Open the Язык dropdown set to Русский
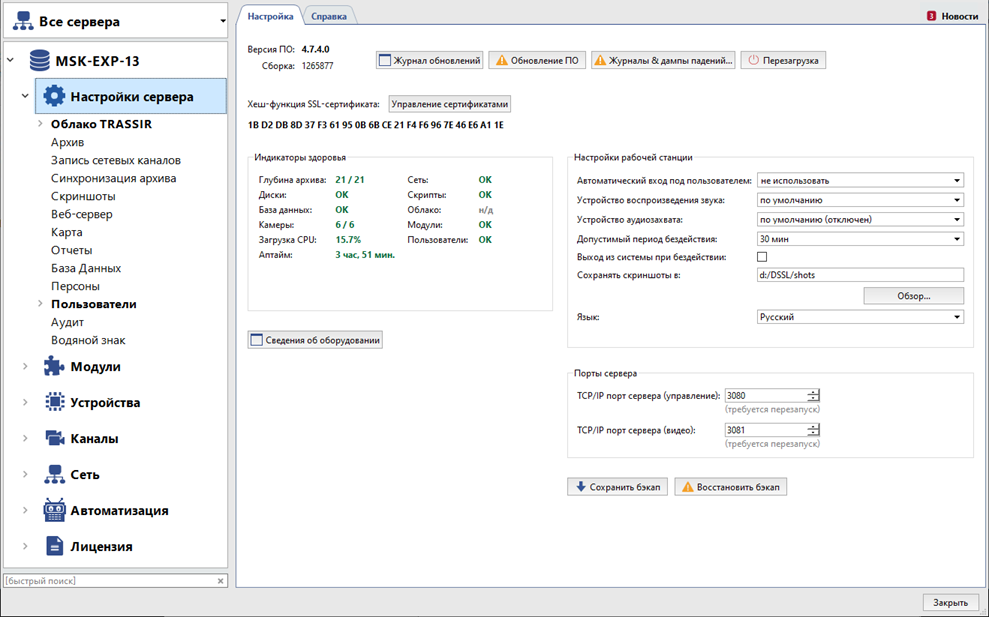989x617 pixels. tap(860, 317)
